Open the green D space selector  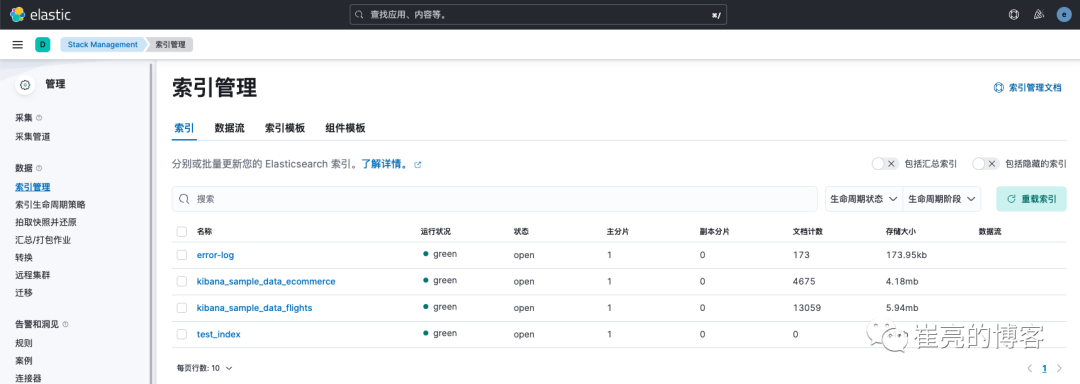[x=43, y=45]
